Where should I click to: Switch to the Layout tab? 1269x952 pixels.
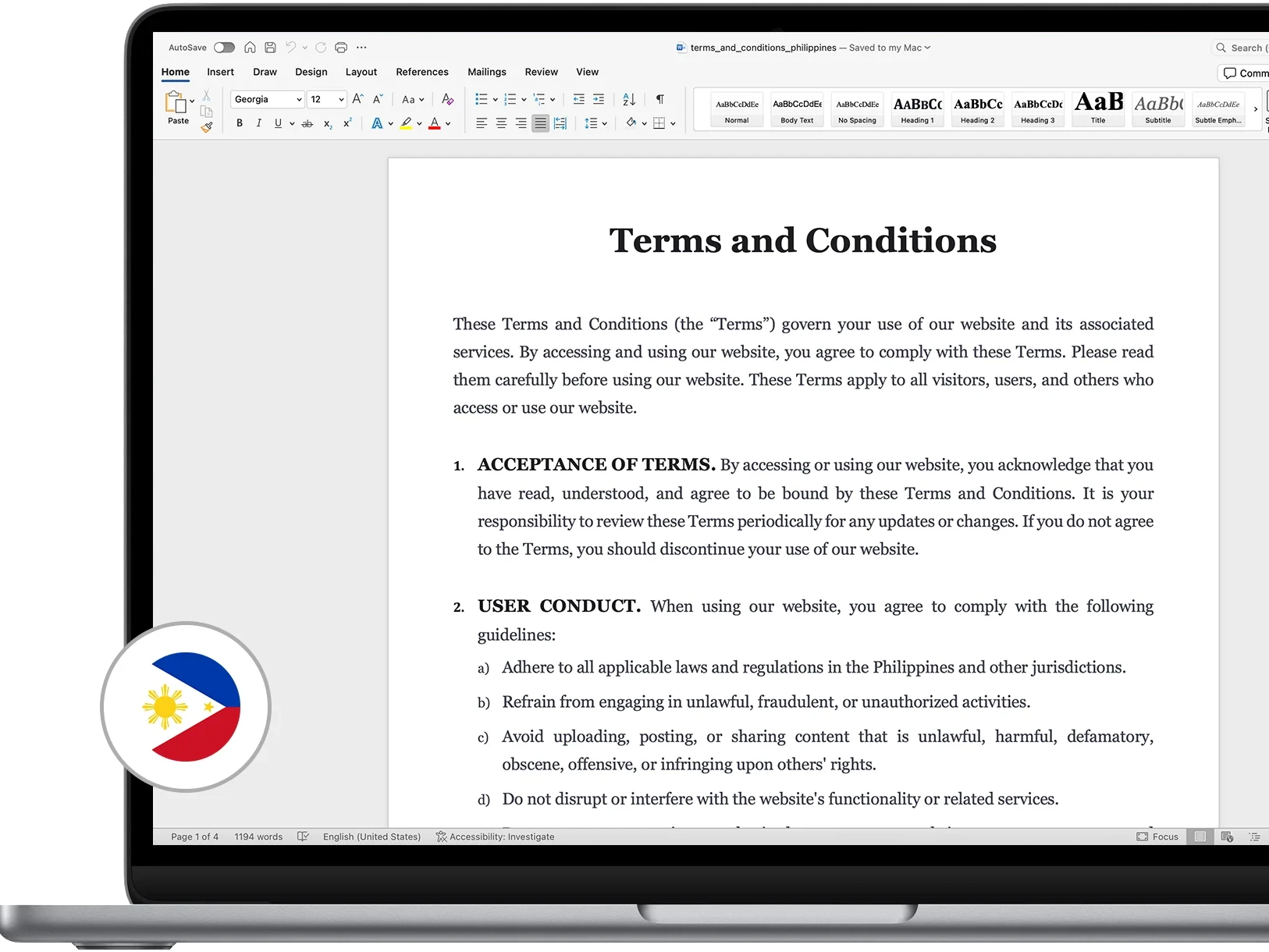[x=361, y=72]
